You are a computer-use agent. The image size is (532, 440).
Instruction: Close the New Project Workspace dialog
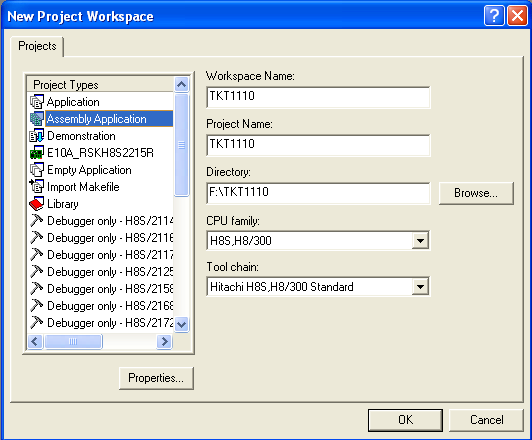pyautogui.click(x=517, y=16)
